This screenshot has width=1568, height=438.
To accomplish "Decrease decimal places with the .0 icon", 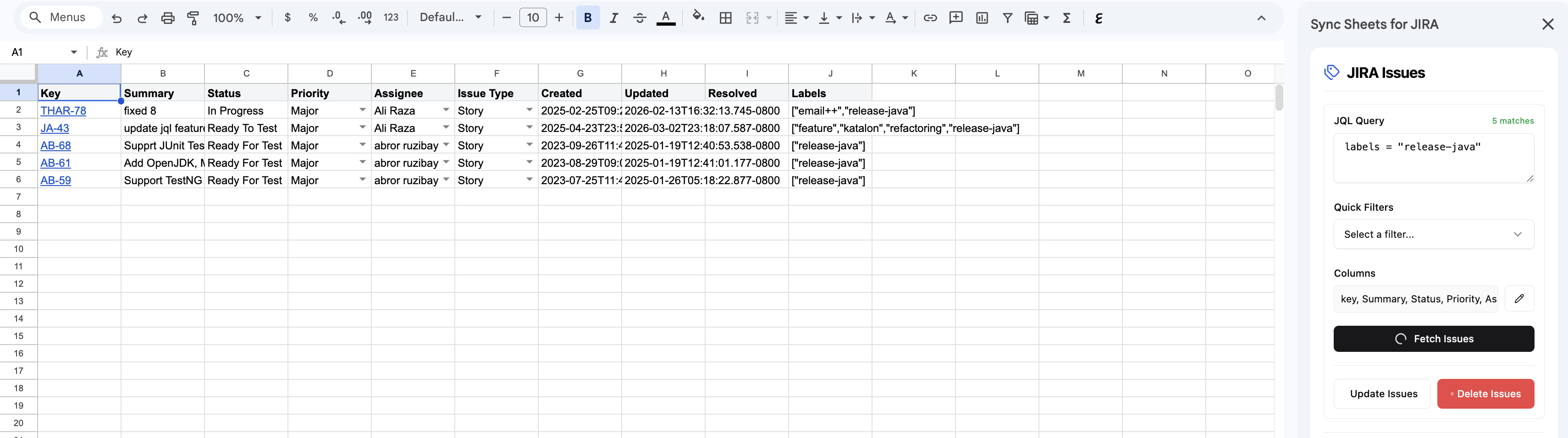I will (x=339, y=18).
